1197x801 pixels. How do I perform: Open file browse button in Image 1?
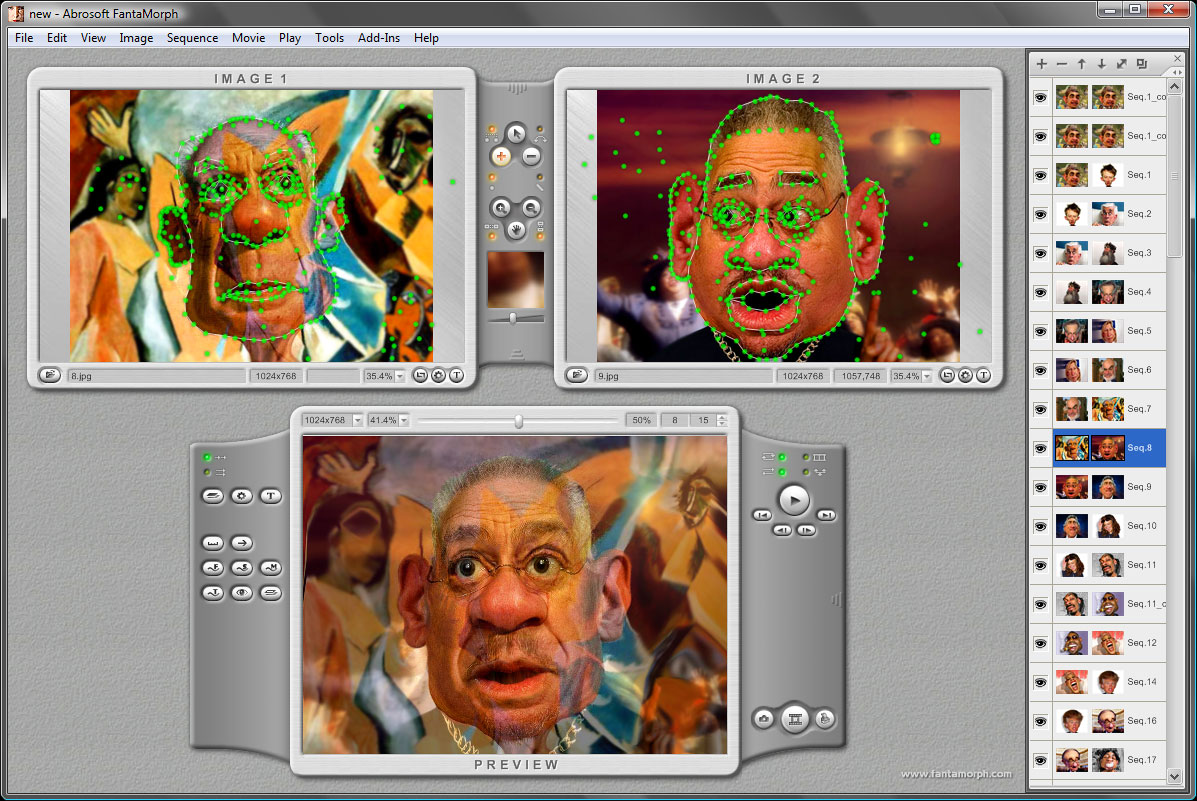(50, 375)
